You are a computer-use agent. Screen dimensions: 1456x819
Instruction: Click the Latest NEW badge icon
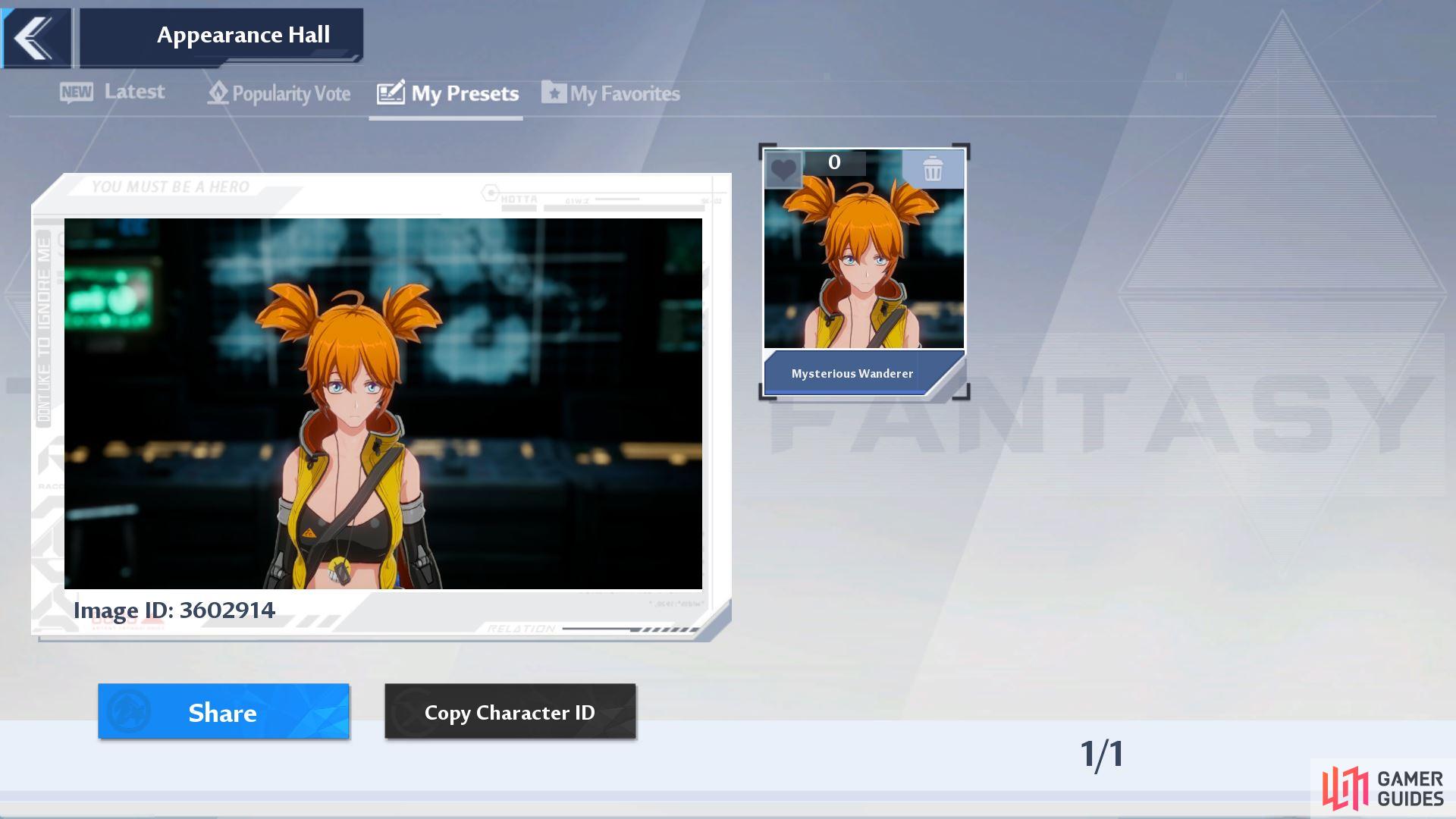[x=76, y=93]
